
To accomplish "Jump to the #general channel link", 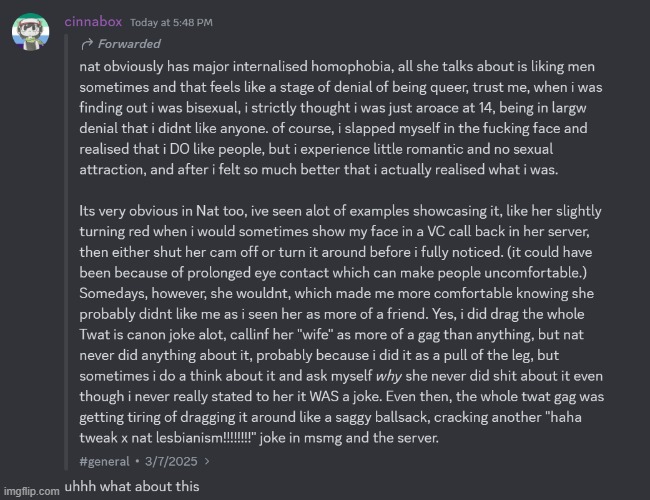I will (x=106, y=461).
